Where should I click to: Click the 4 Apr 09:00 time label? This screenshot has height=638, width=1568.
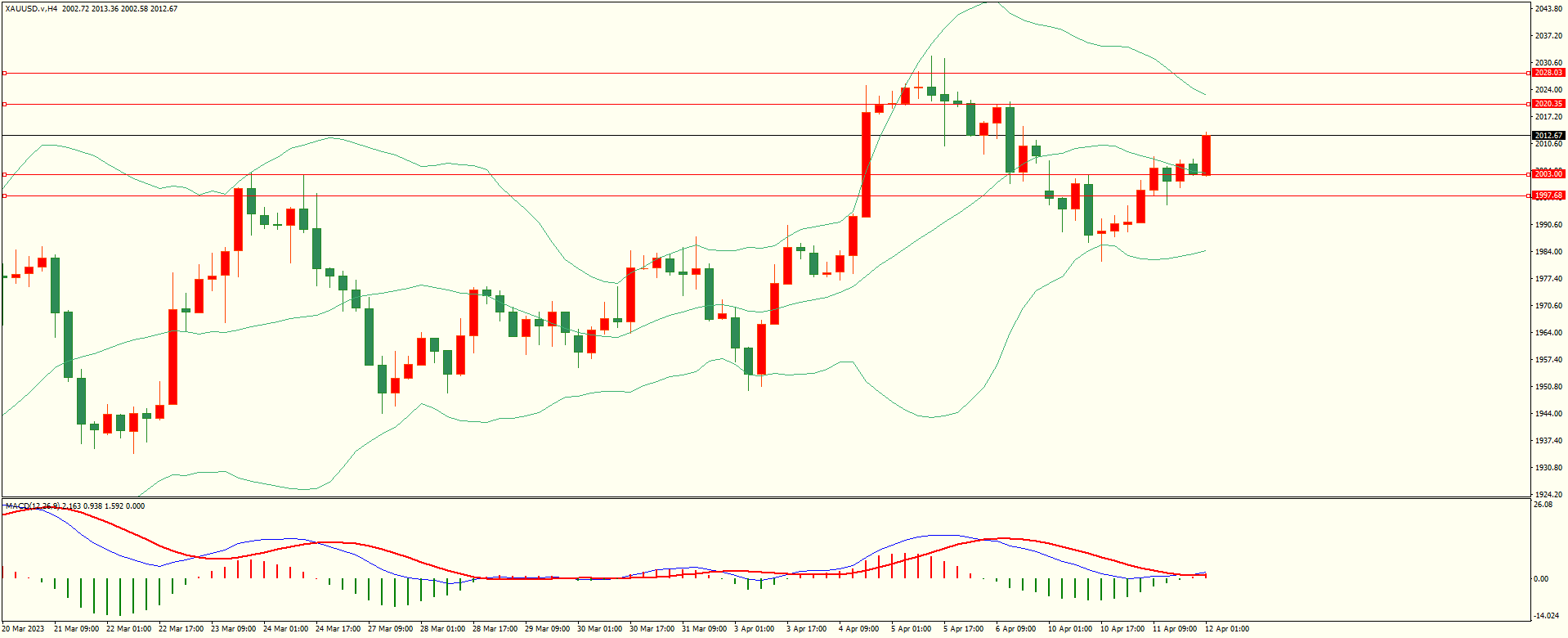[x=858, y=629]
